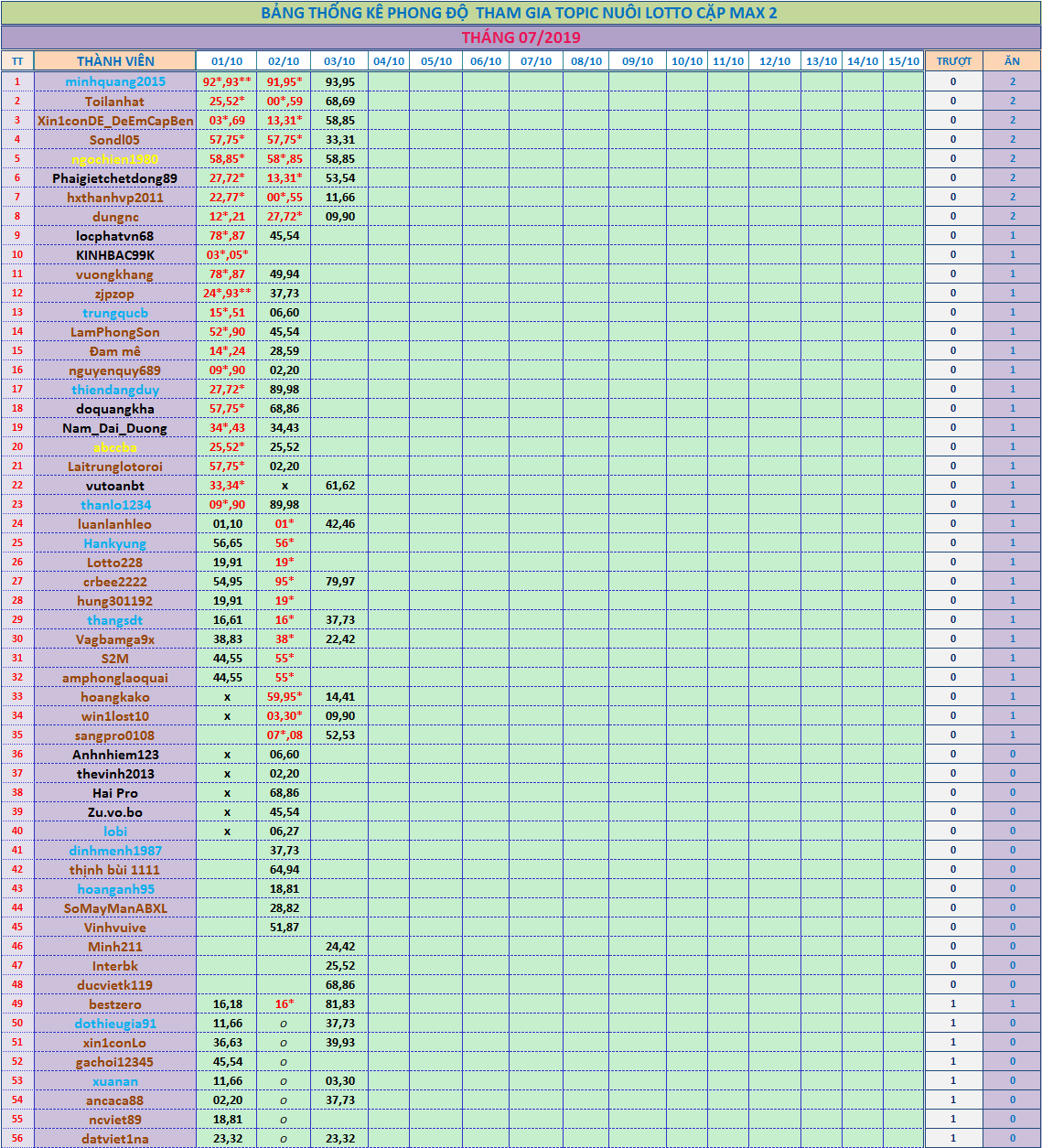The image size is (1042, 1148).
Task: Select member name 'doquangkha'
Action: pyautogui.click(x=115, y=408)
